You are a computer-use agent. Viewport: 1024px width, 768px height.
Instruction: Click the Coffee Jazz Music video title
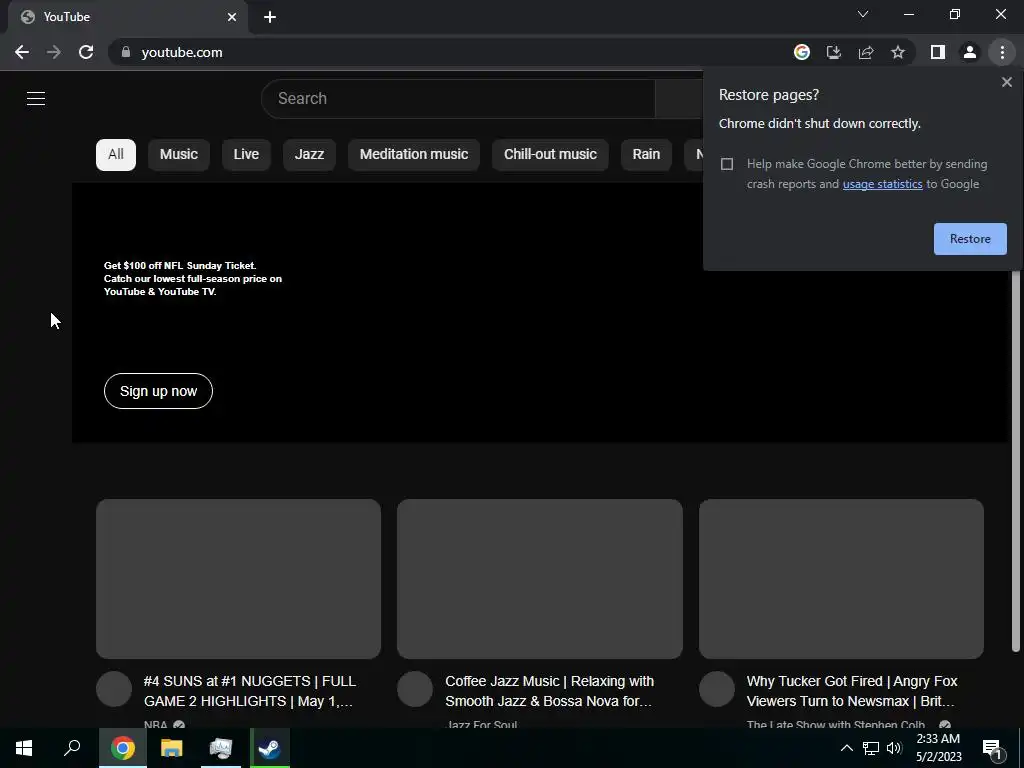coord(549,691)
